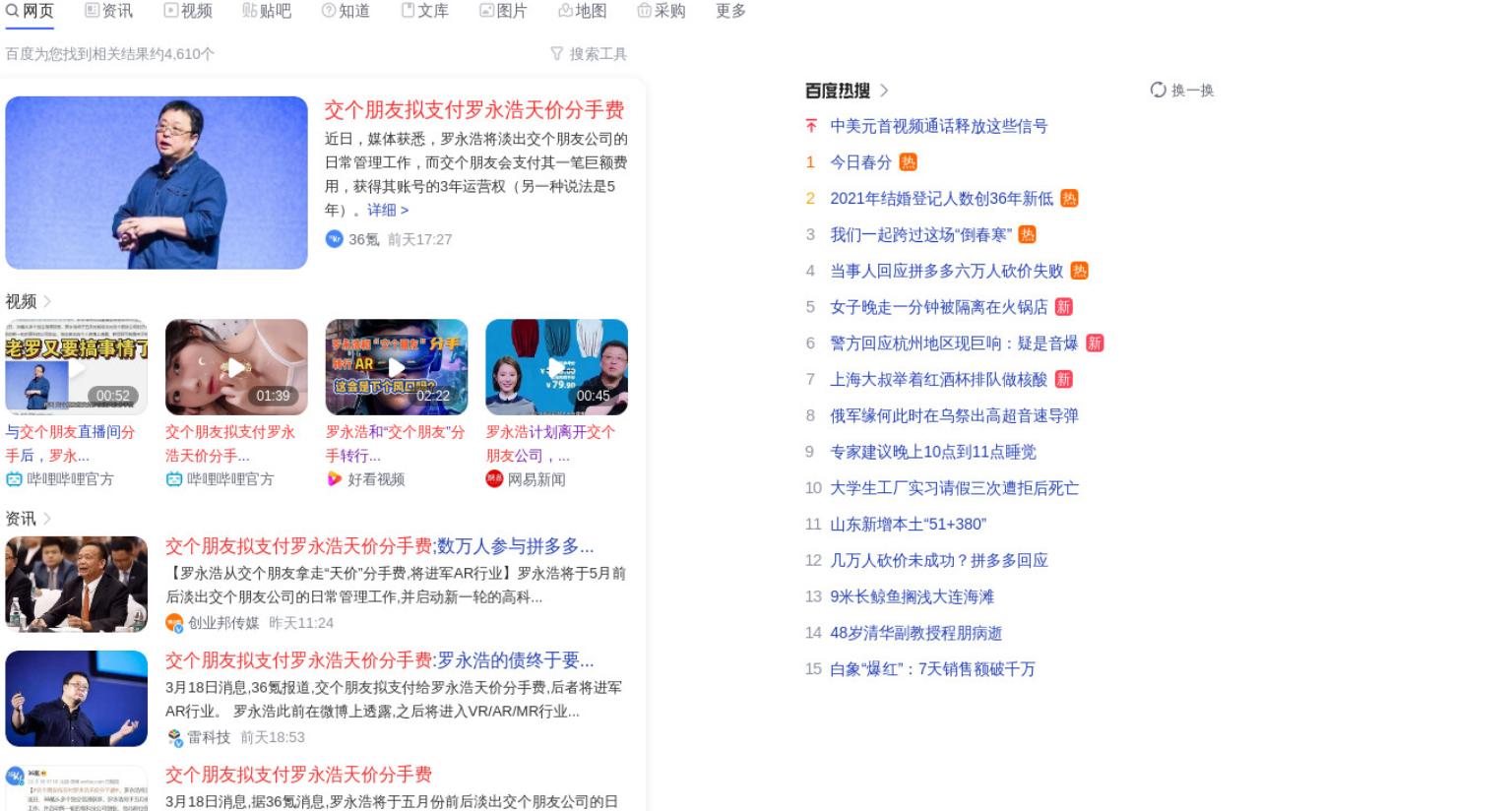Viewport: 1512px width, 811px height.
Task: Expand the 视频 section chevron
Action: point(47,301)
